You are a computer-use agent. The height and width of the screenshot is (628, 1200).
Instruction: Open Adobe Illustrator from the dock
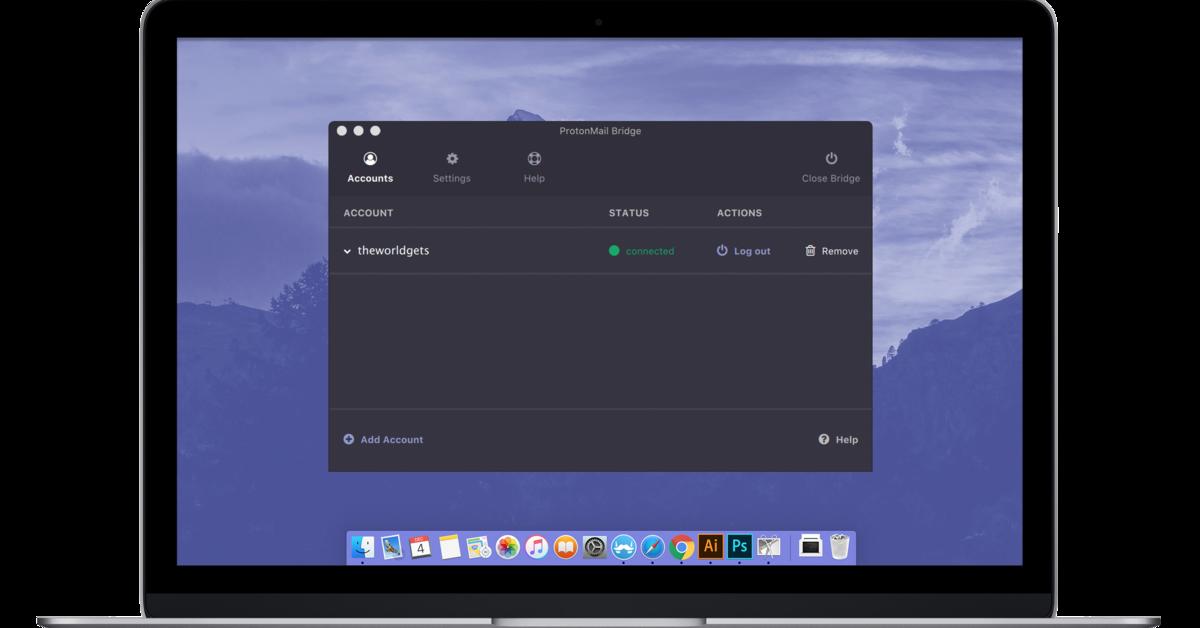pos(711,547)
